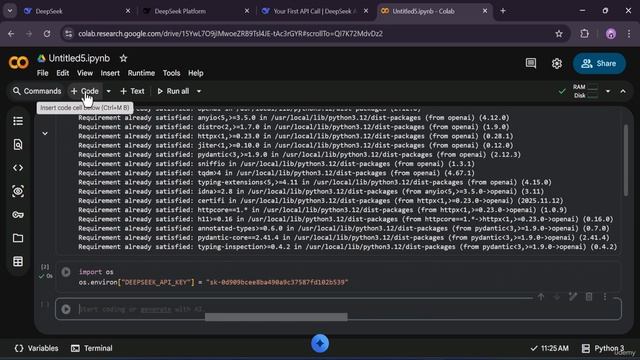Click the cell edit pencil icon

[x=573, y=297]
